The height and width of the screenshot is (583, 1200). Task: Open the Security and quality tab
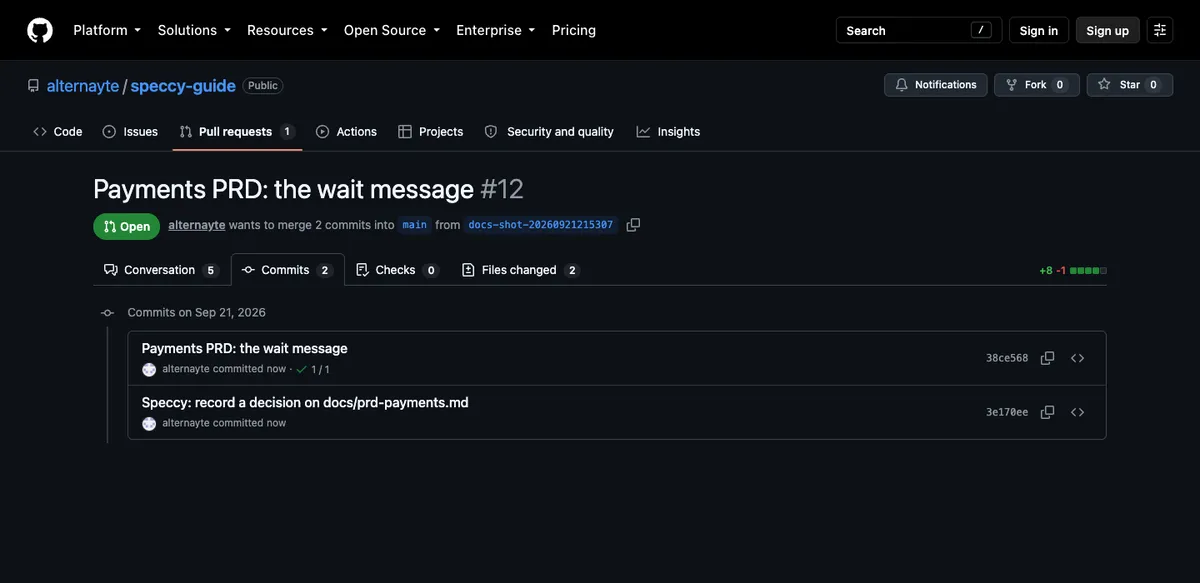[x=549, y=131]
